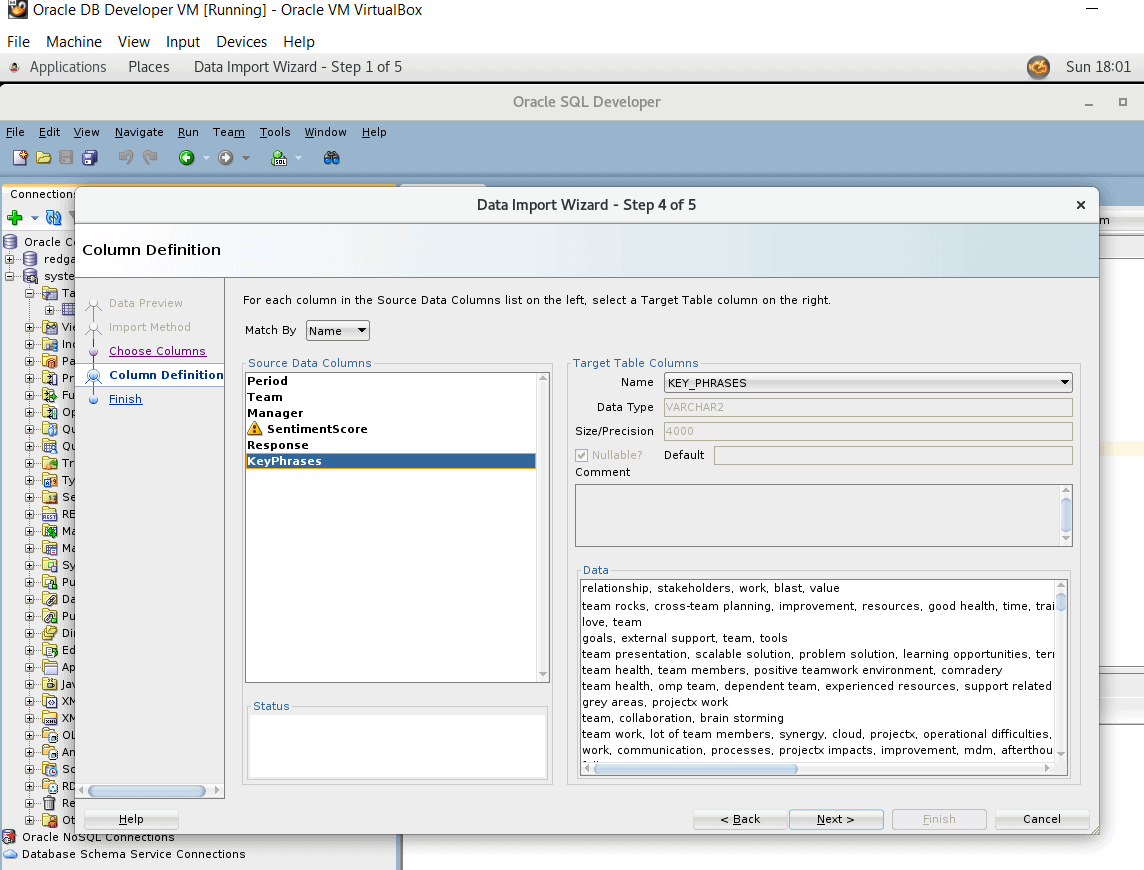1144x870 pixels.
Task: Collapse the system connection node
Action: point(9,276)
